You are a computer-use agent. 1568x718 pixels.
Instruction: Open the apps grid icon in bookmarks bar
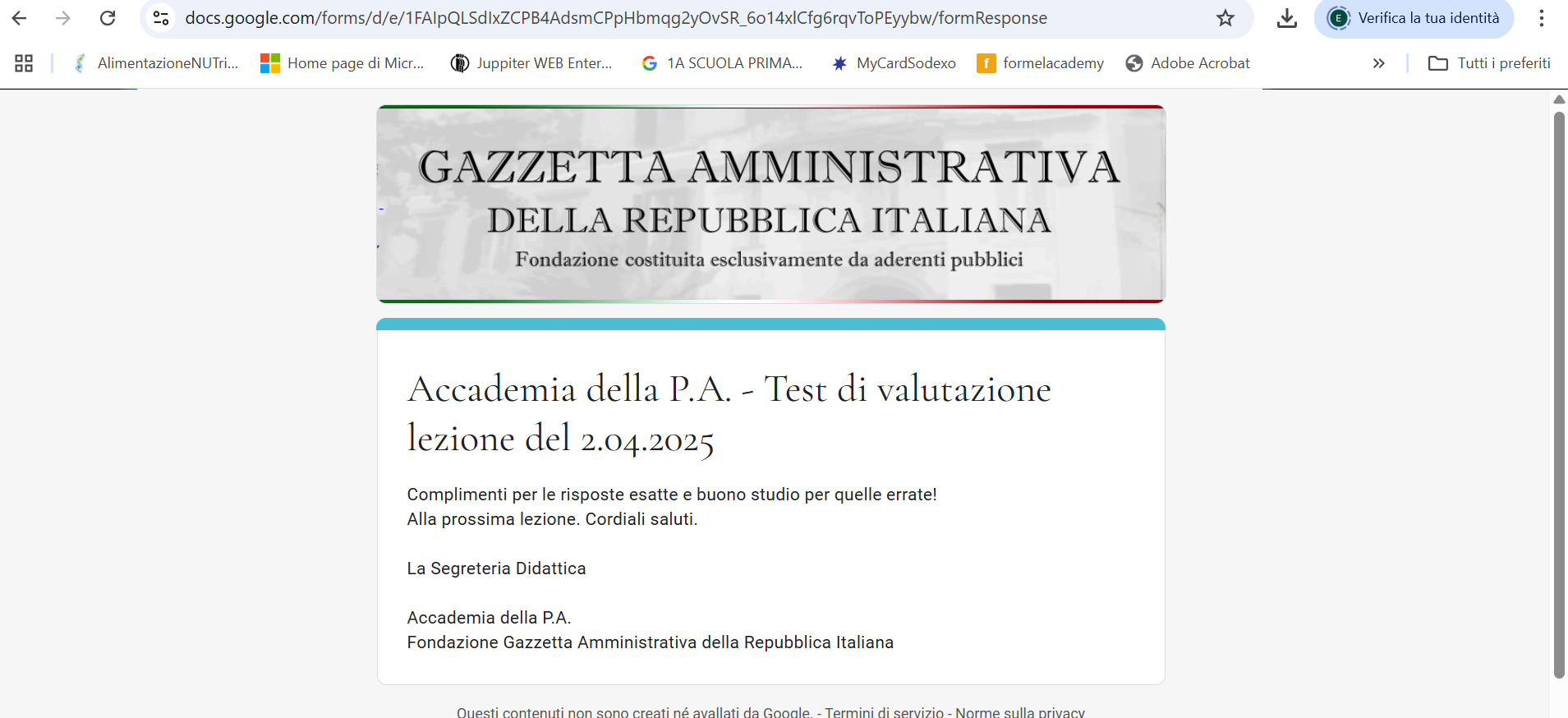24,63
